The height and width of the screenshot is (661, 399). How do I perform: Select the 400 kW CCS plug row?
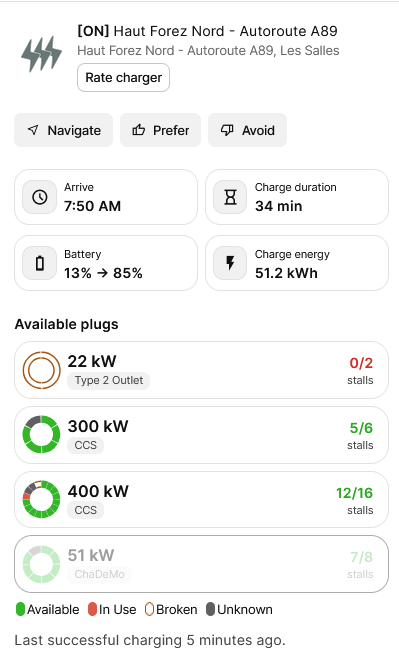201,499
